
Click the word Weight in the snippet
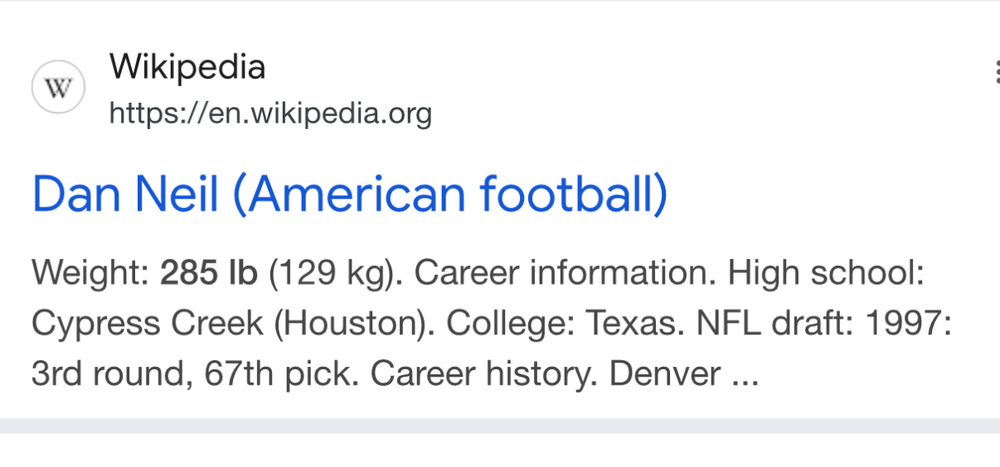[x=88, y=272]
